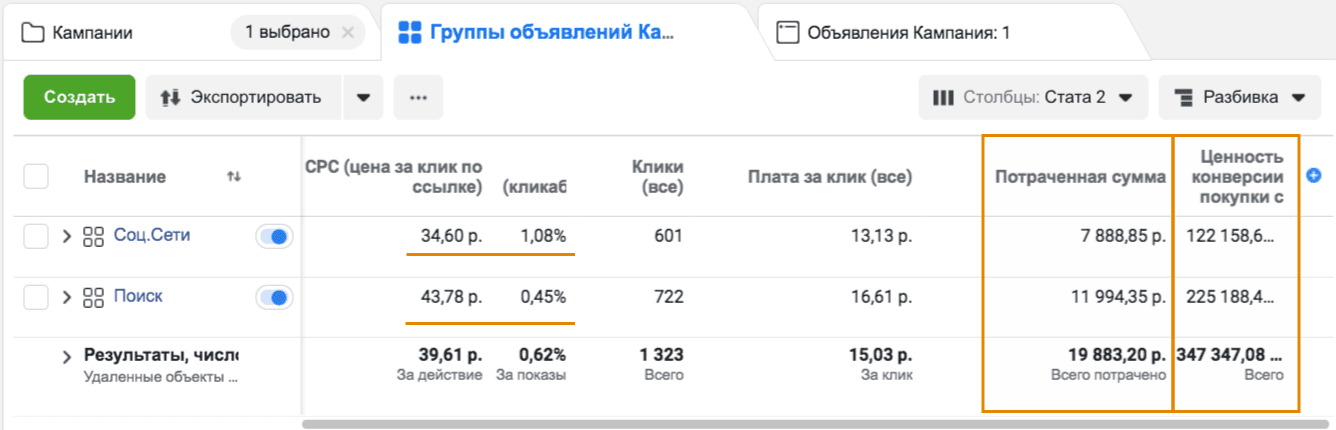1336x430 pixels.
Task: Open the Соц.Сети ad set link
Action: 152,236
